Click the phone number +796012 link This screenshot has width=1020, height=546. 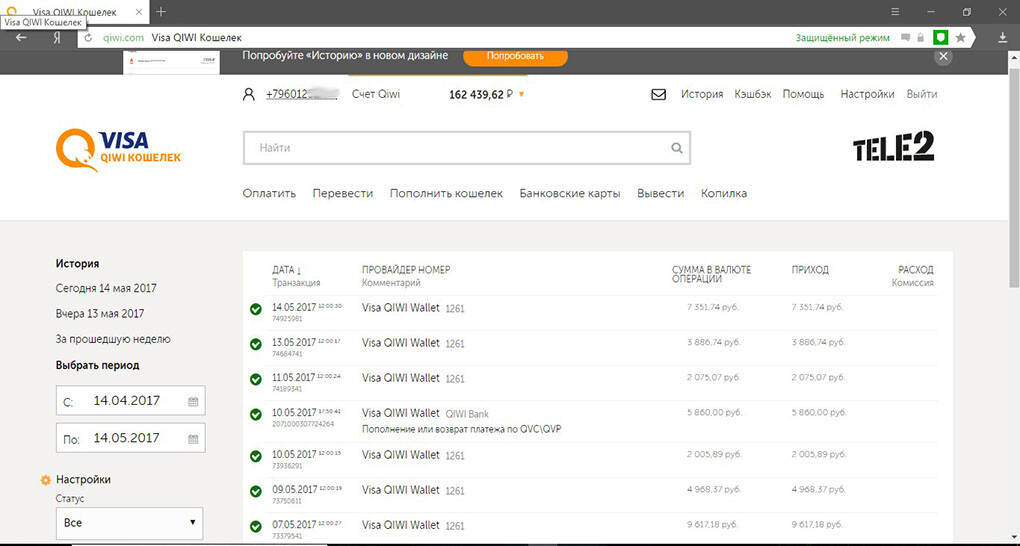pyautogui.click(x=302, y=94)
